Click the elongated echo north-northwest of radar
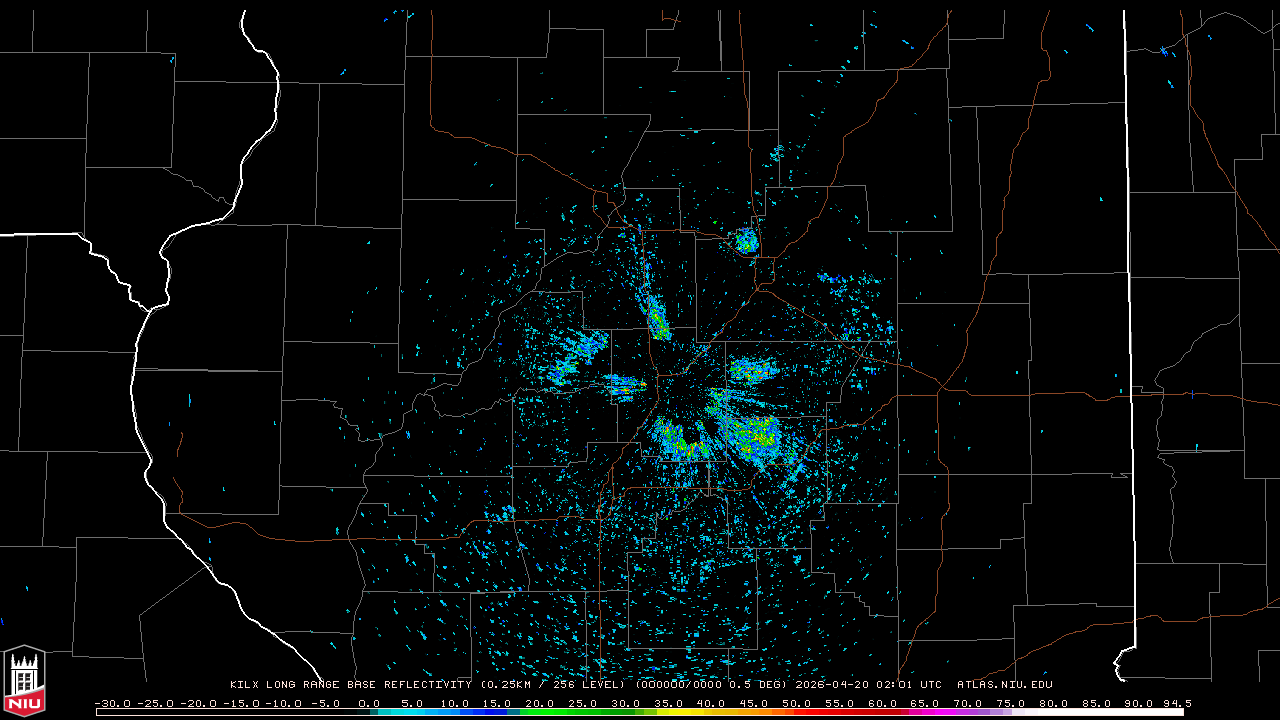 point(658,318)
